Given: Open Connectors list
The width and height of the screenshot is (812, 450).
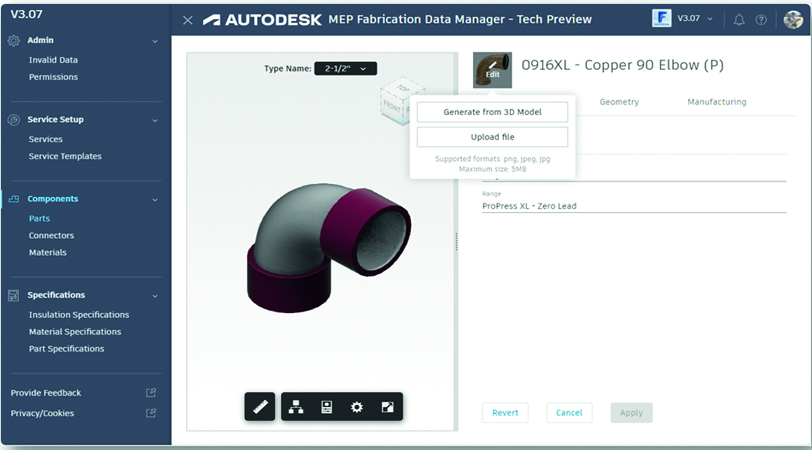Looking at the screenshot, I should (x=51, y=235).
